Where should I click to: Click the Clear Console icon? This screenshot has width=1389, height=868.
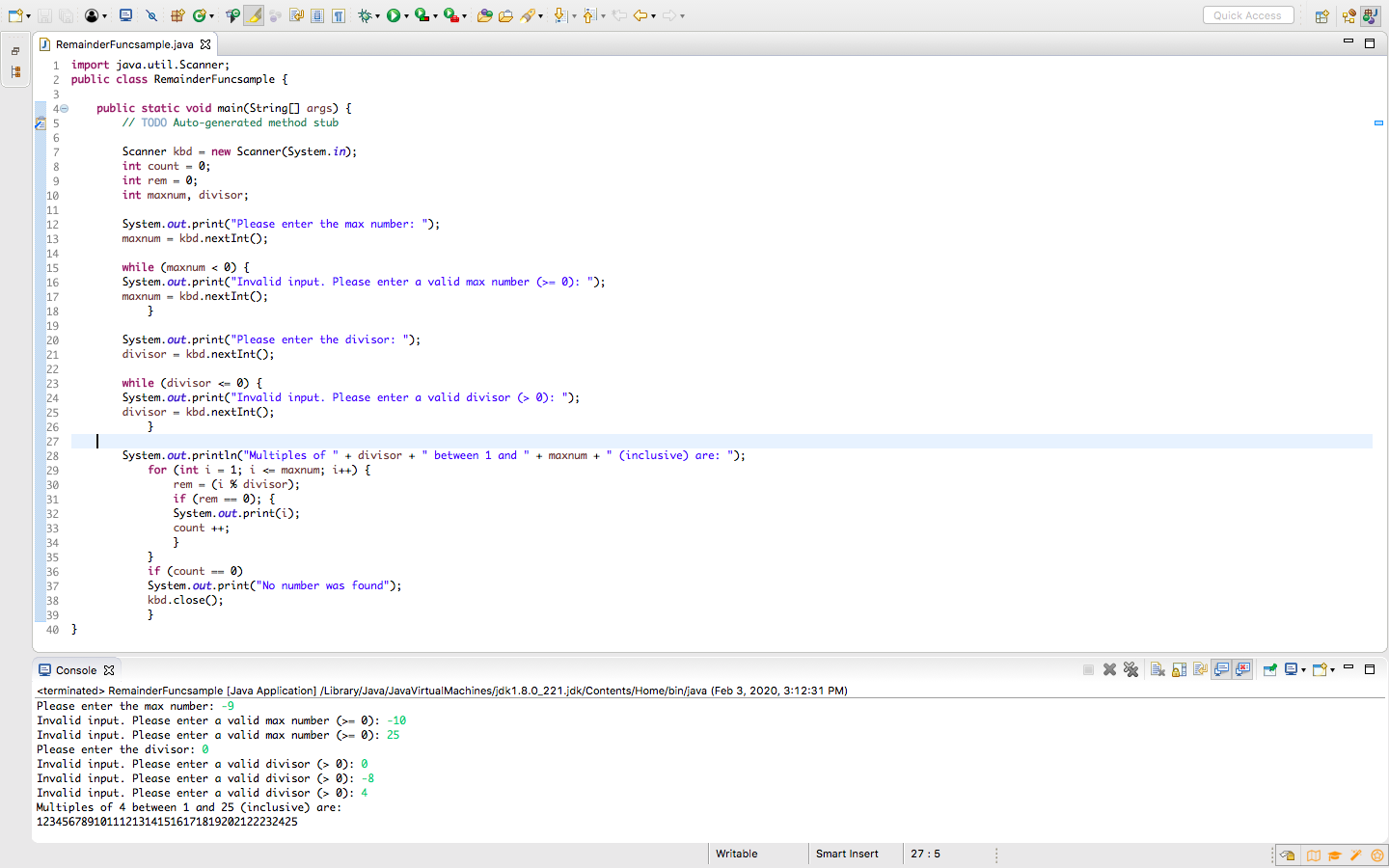(1157, 669)
